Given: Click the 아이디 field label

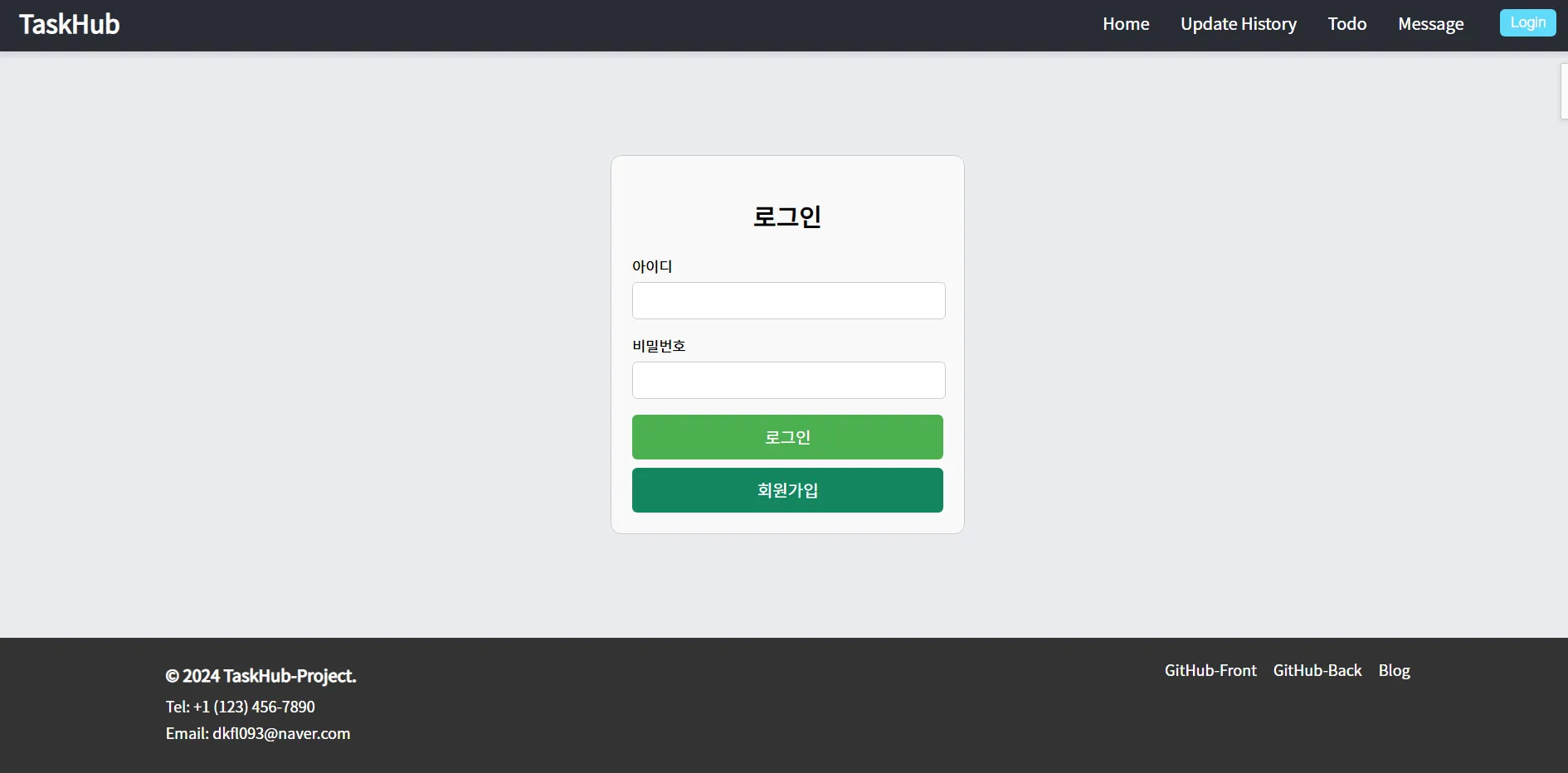Looking at the screenshot, I should 652,266.
